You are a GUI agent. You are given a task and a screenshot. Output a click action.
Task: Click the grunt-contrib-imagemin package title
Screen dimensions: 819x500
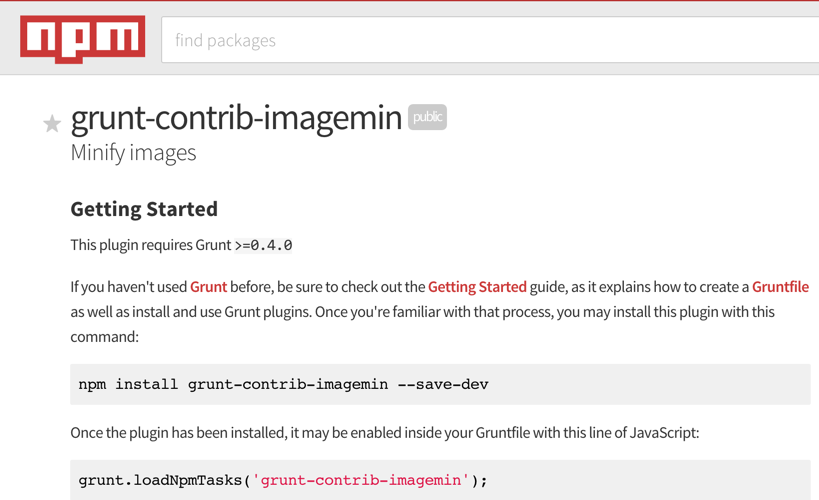coord(236,118)
